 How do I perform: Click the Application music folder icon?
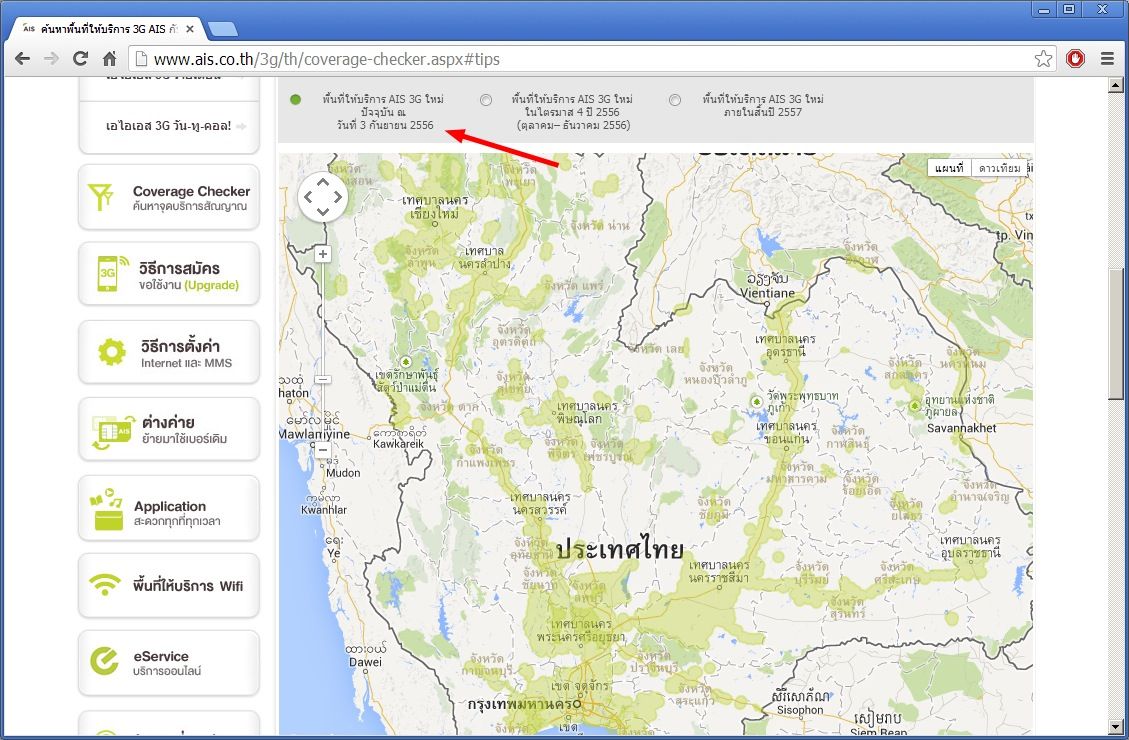[107, 509]
